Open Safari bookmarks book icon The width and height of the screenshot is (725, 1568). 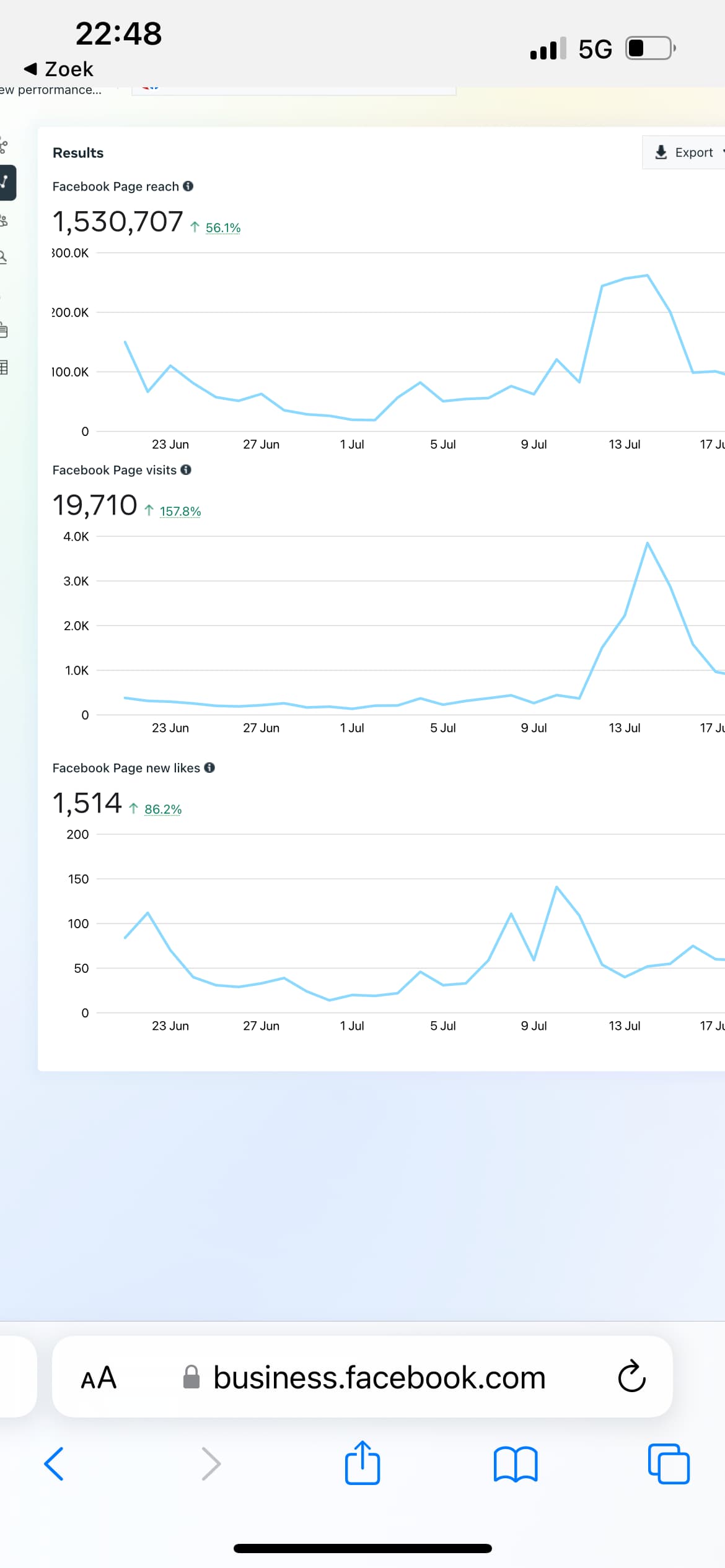click(x=515, y=1464)
